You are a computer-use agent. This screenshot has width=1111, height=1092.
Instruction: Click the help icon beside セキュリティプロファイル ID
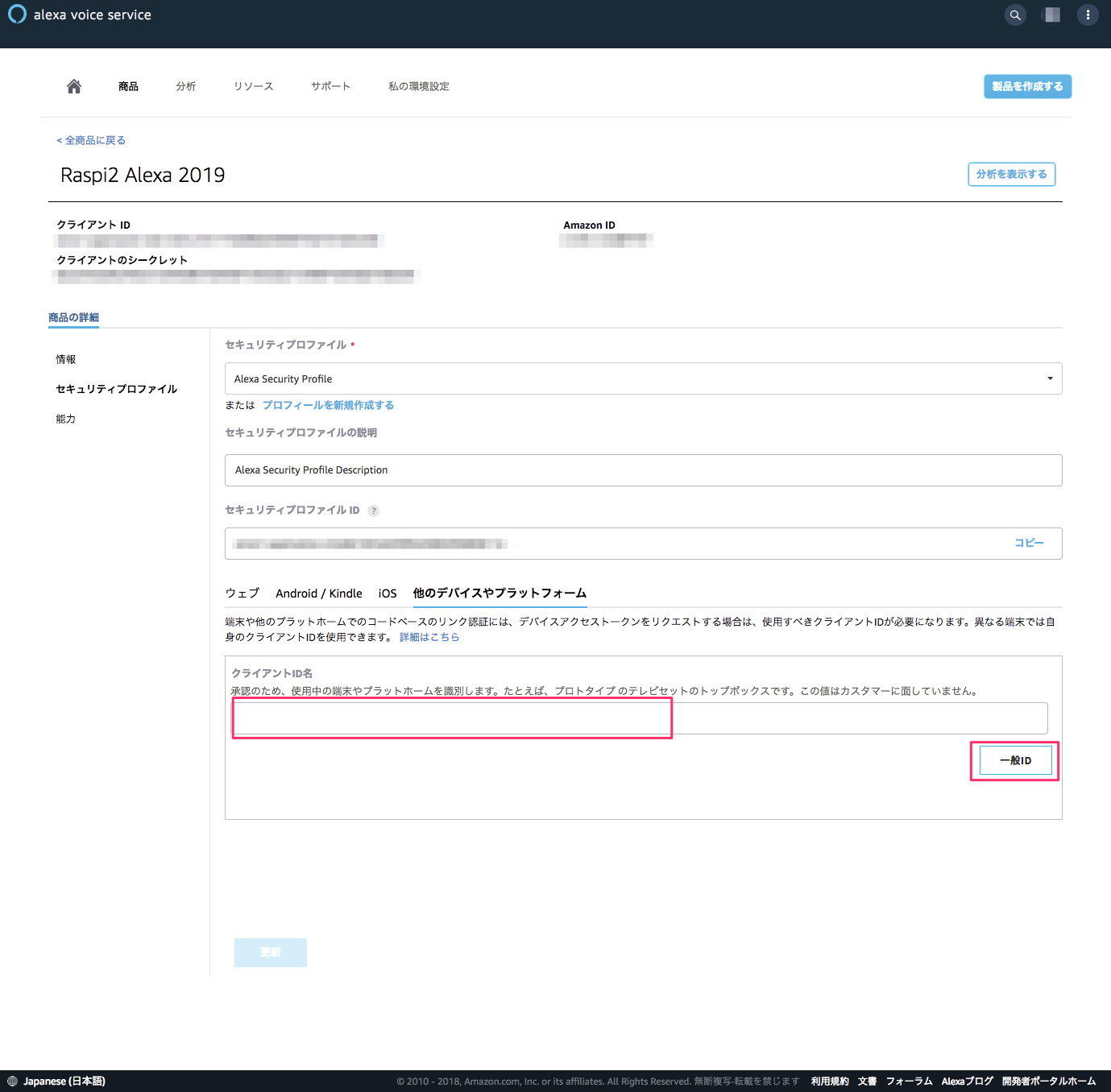coord(373,511)
